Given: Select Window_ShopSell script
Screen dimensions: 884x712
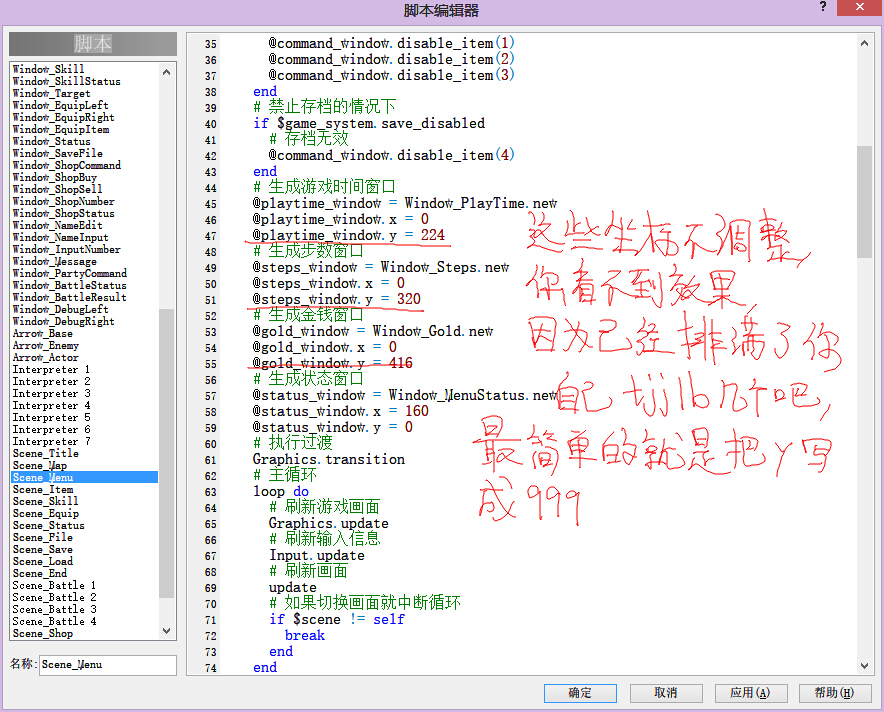Looking at the screenshot, I should tap(58, 189).
